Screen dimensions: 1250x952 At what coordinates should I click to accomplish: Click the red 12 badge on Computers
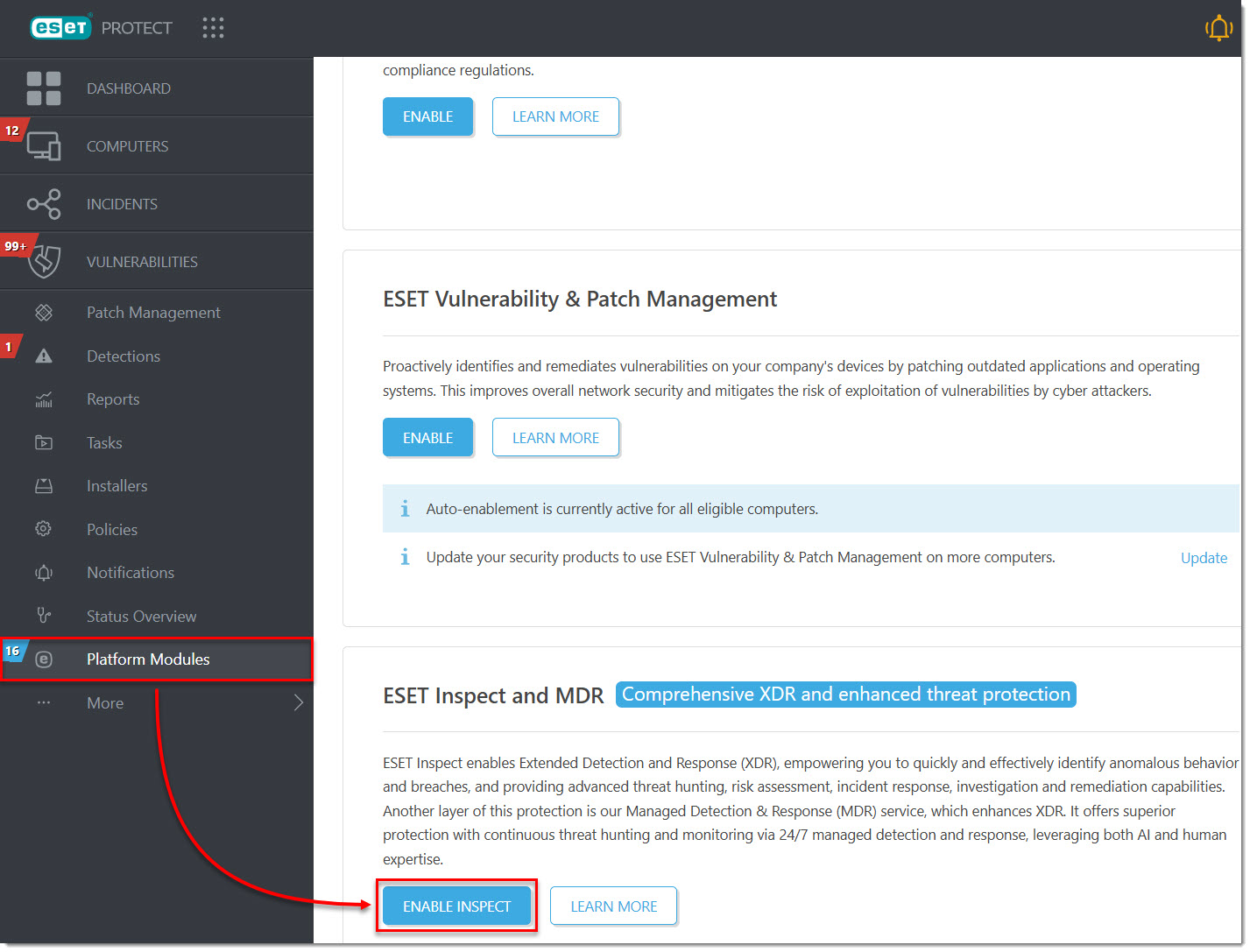(12, 130)
